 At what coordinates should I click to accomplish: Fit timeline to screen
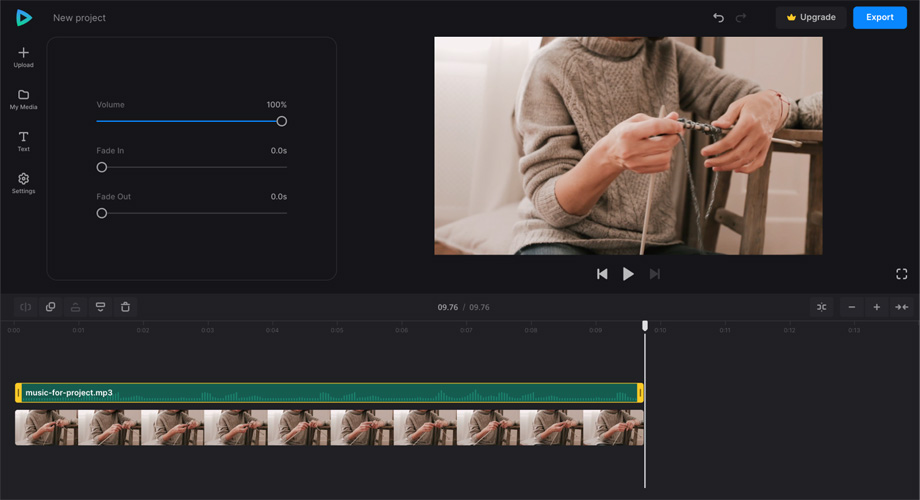[902, 307]
